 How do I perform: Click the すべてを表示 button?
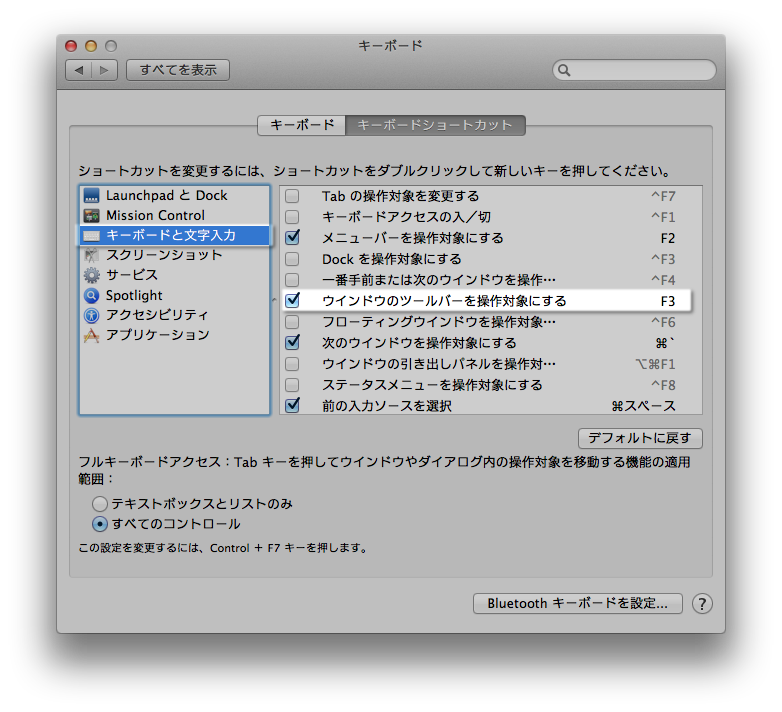[178, 70]
